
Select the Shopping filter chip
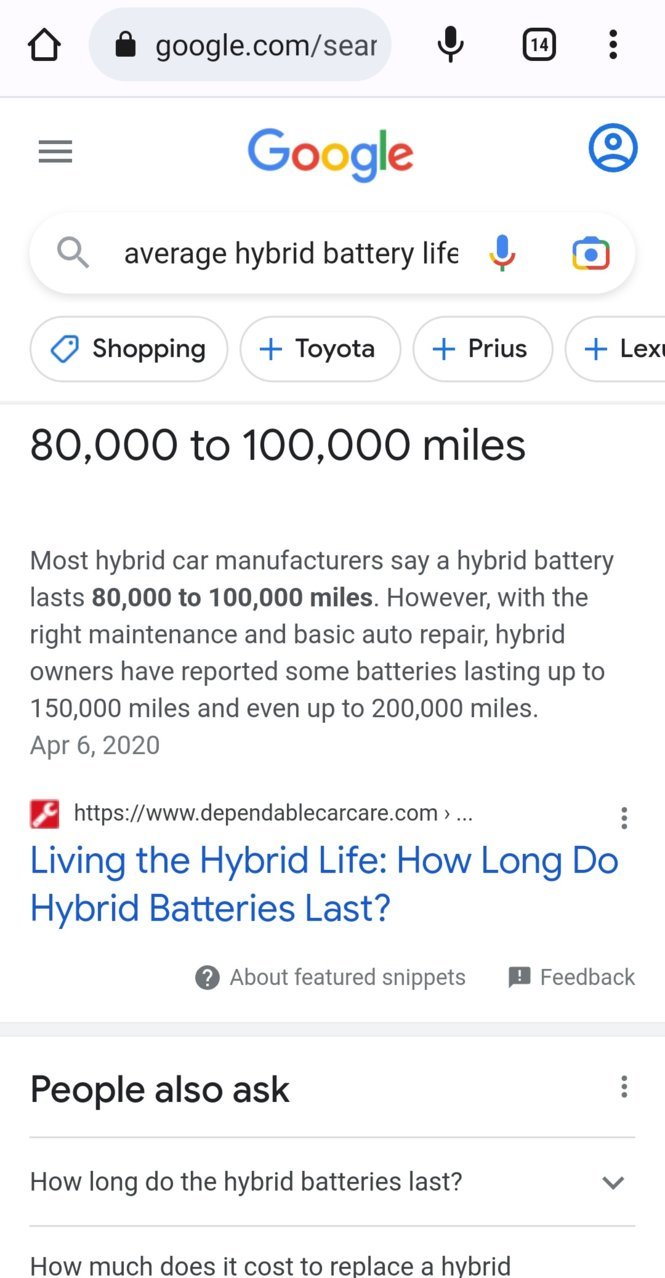pyautogui.click(x=129, y=349)
